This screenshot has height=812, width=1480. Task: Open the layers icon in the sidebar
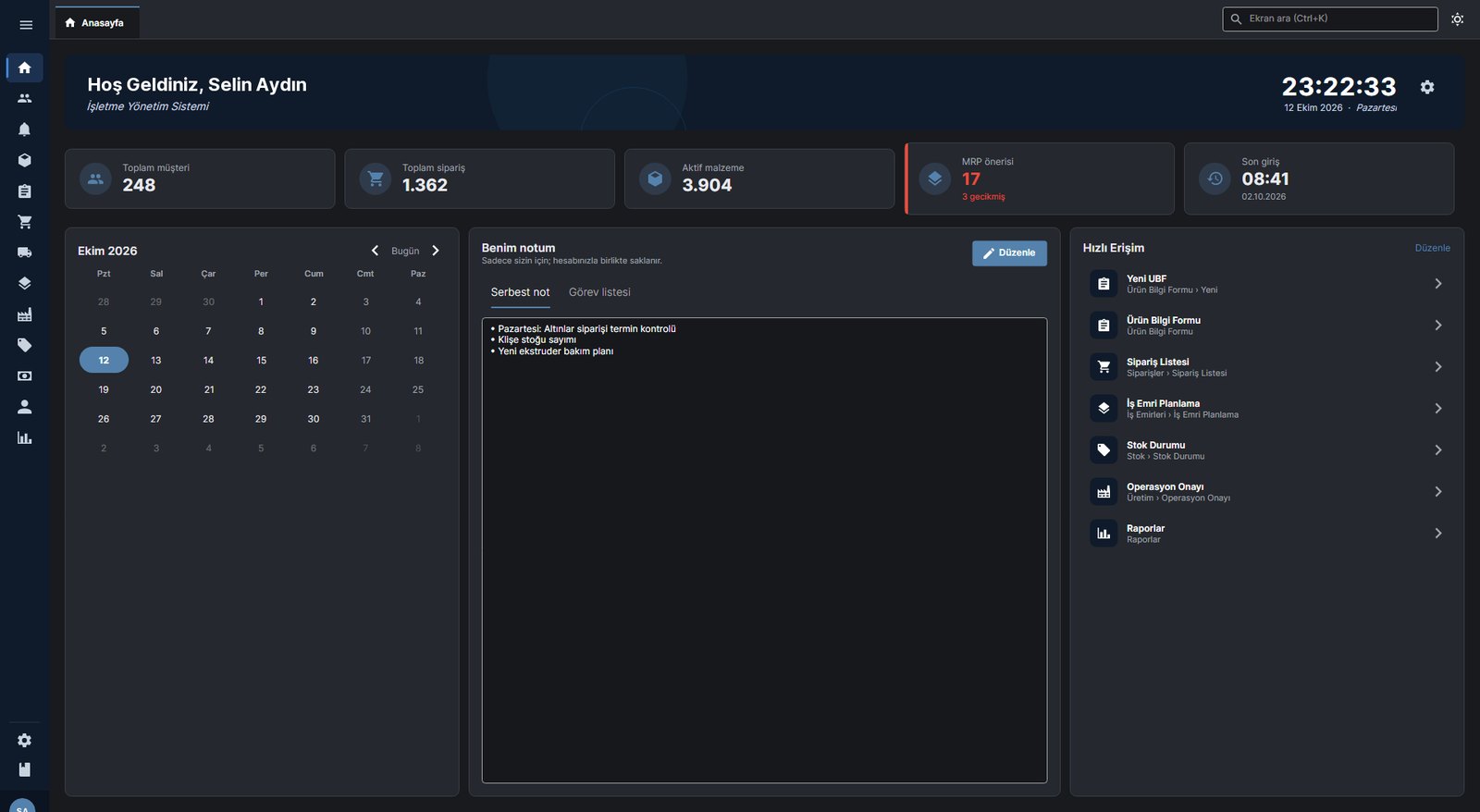tap(25, 283)
